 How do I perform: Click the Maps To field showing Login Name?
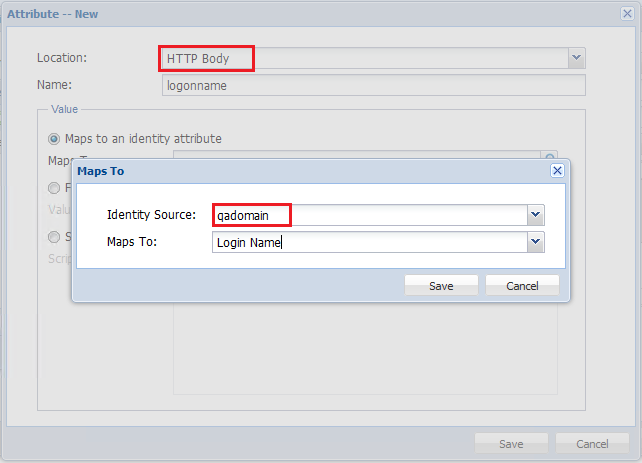pyautogui.click(x=370, y=241)
